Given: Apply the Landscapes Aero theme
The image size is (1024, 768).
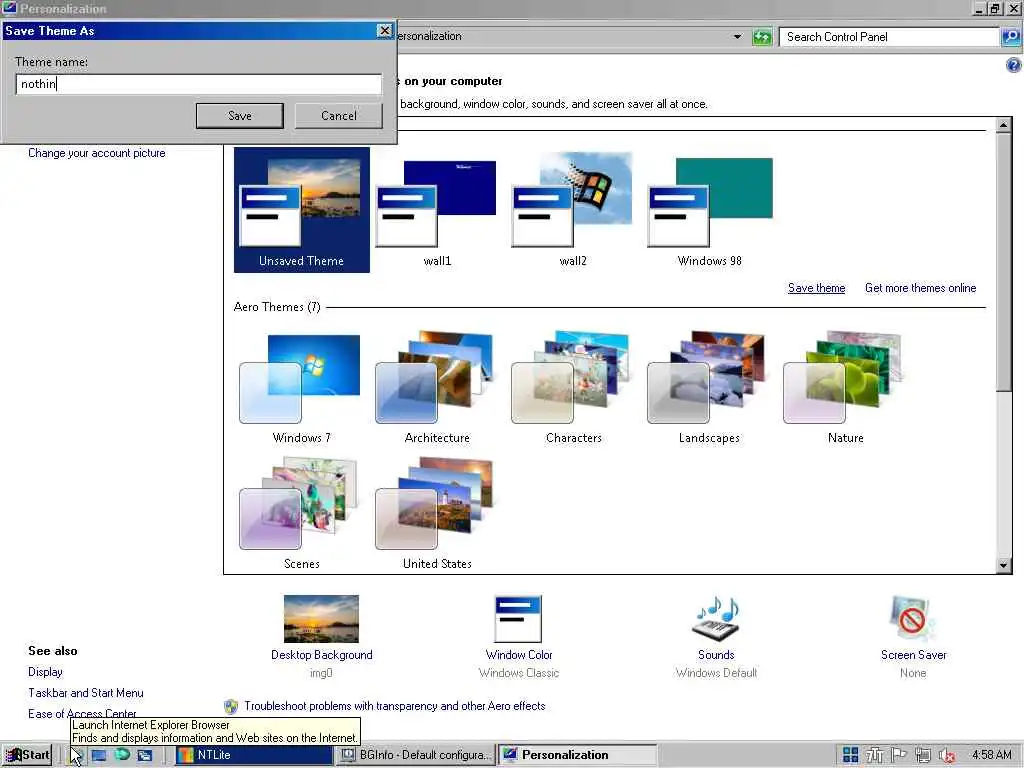Looking at the screenshot, I should coord(709,389).
